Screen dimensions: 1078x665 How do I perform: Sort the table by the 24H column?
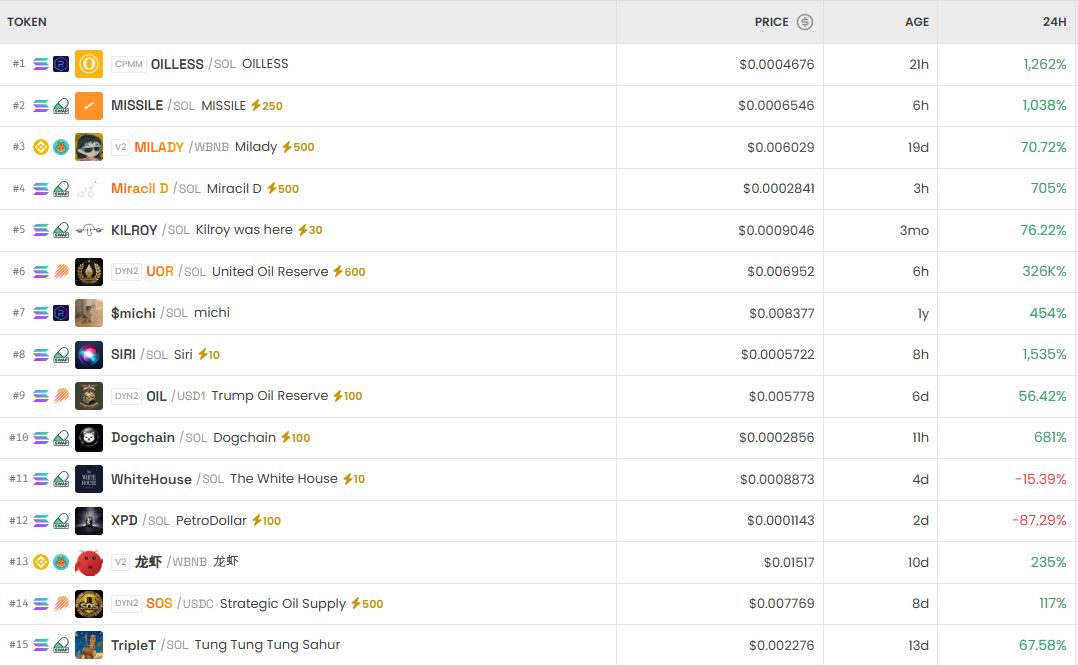point(1054,22)
